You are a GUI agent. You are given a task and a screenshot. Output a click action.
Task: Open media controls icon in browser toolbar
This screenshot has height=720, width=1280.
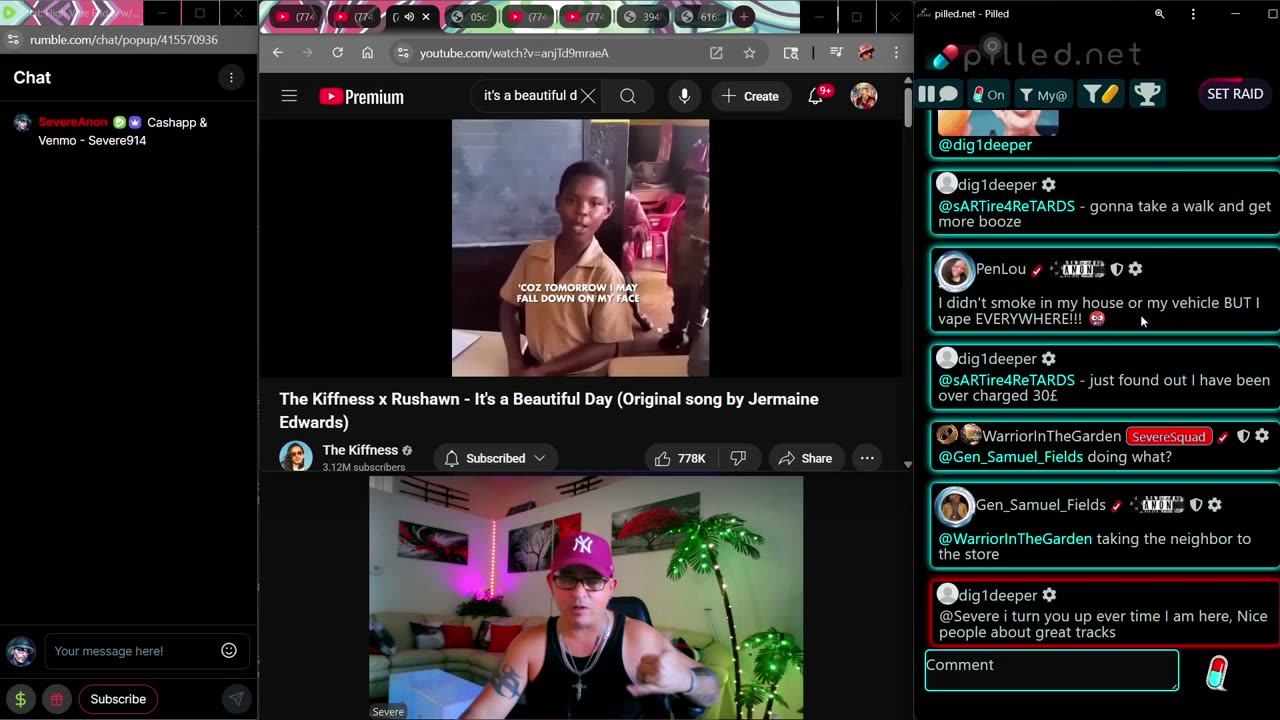[x=839, y=53]
